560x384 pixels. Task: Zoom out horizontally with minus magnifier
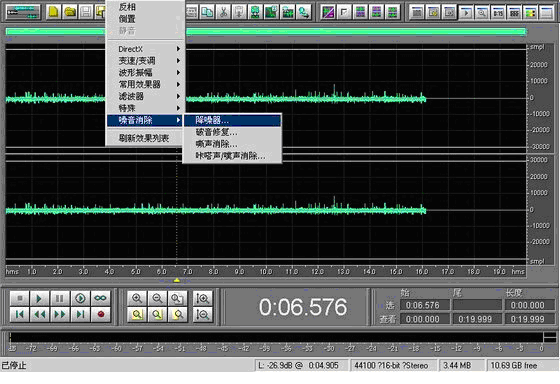coord(157,298)
